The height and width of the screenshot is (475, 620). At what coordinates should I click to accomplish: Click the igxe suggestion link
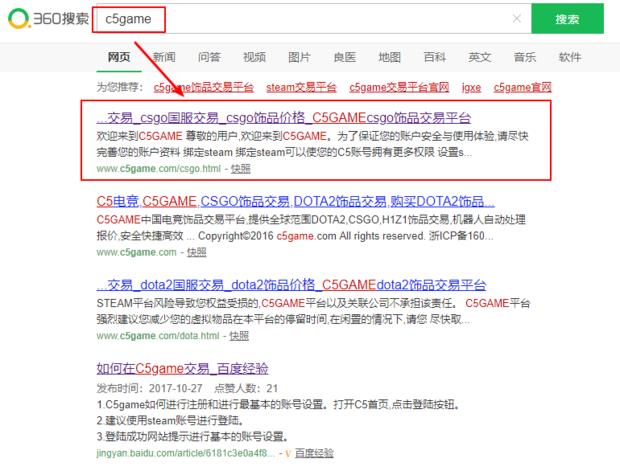(471, 87)
